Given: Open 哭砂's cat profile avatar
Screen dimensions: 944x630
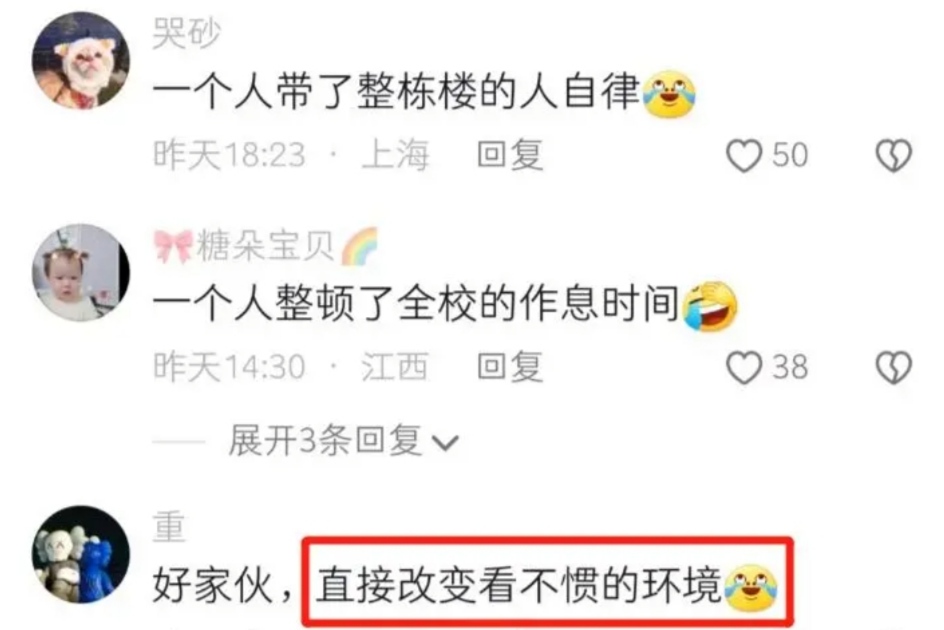Looking at the screenshot, I should pos(81,60).
